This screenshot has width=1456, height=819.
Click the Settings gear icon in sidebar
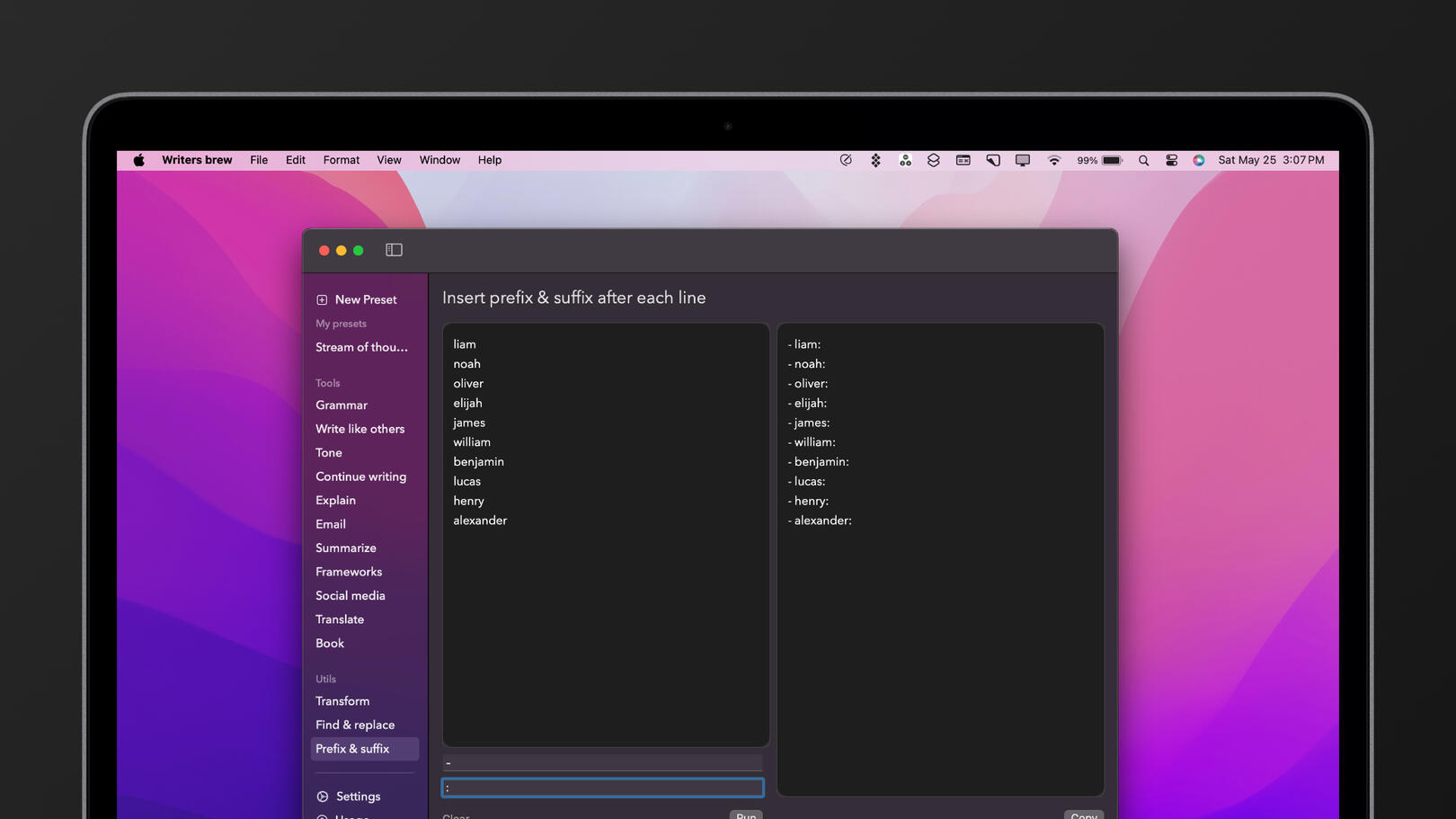[x=323, y=797]
